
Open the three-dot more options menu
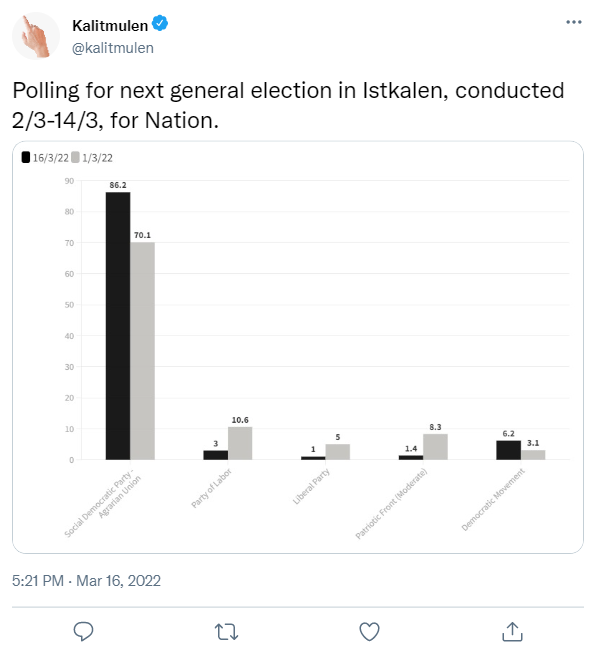pyautogui.click(x=573, y=22)
